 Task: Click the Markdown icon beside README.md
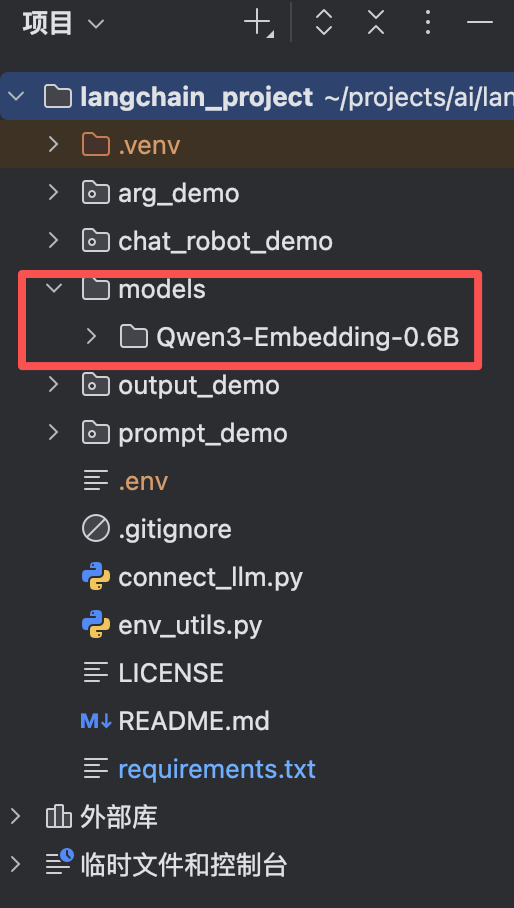(96, 721)
